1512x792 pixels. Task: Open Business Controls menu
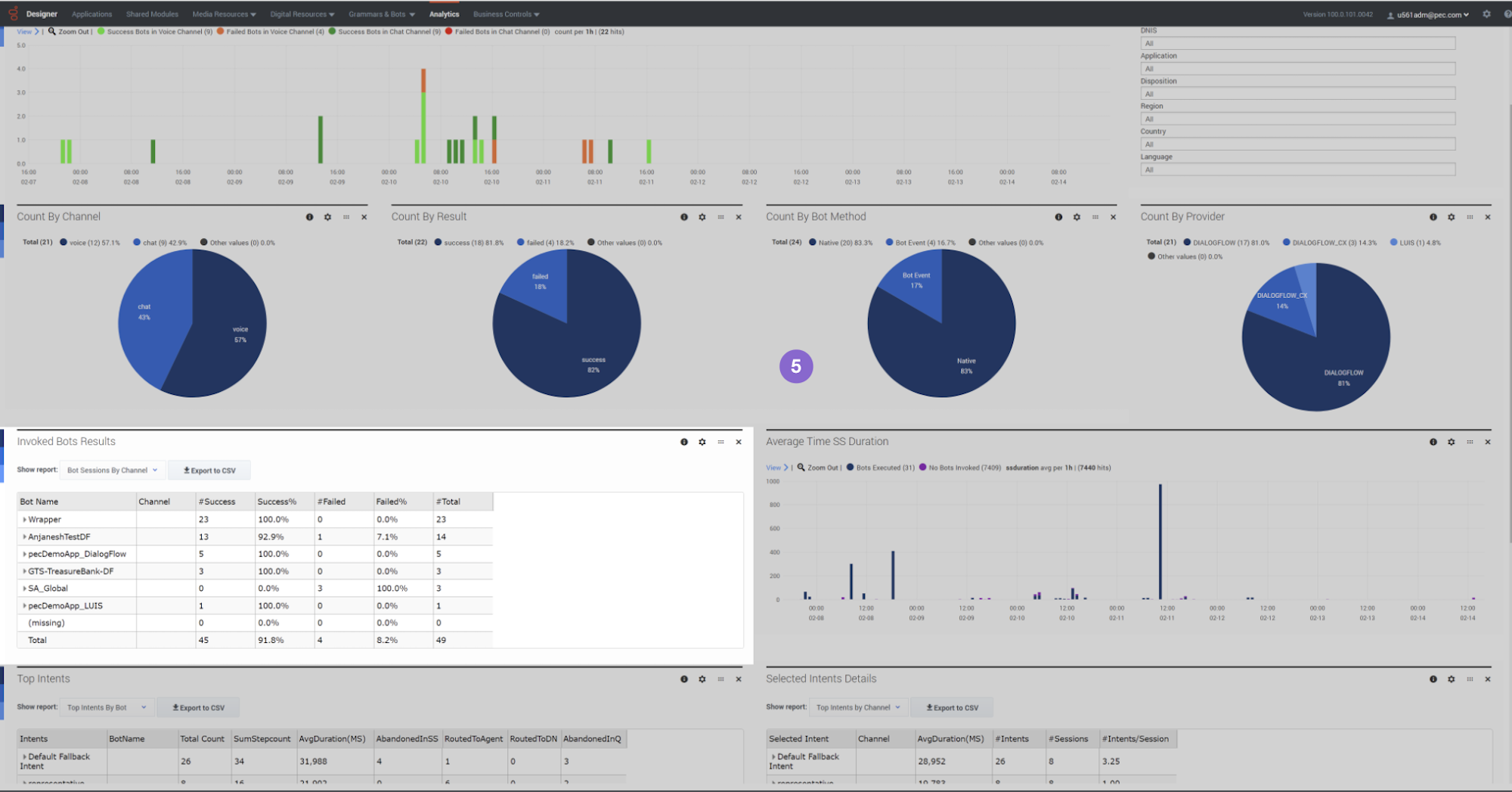click(x=507, y=14)
